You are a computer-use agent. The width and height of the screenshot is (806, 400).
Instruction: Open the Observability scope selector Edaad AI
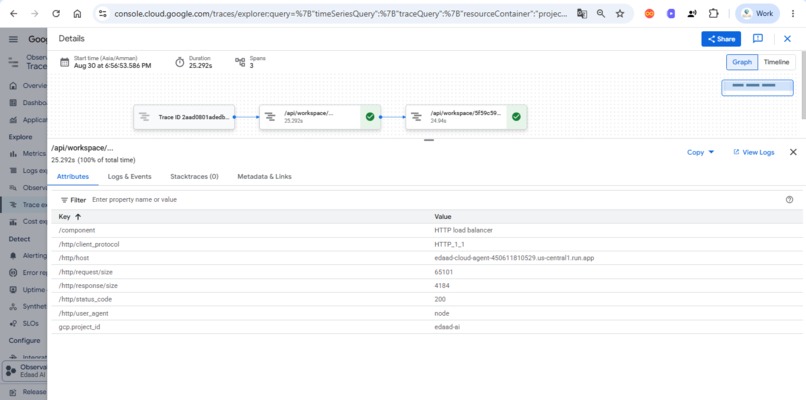point(25,371)
